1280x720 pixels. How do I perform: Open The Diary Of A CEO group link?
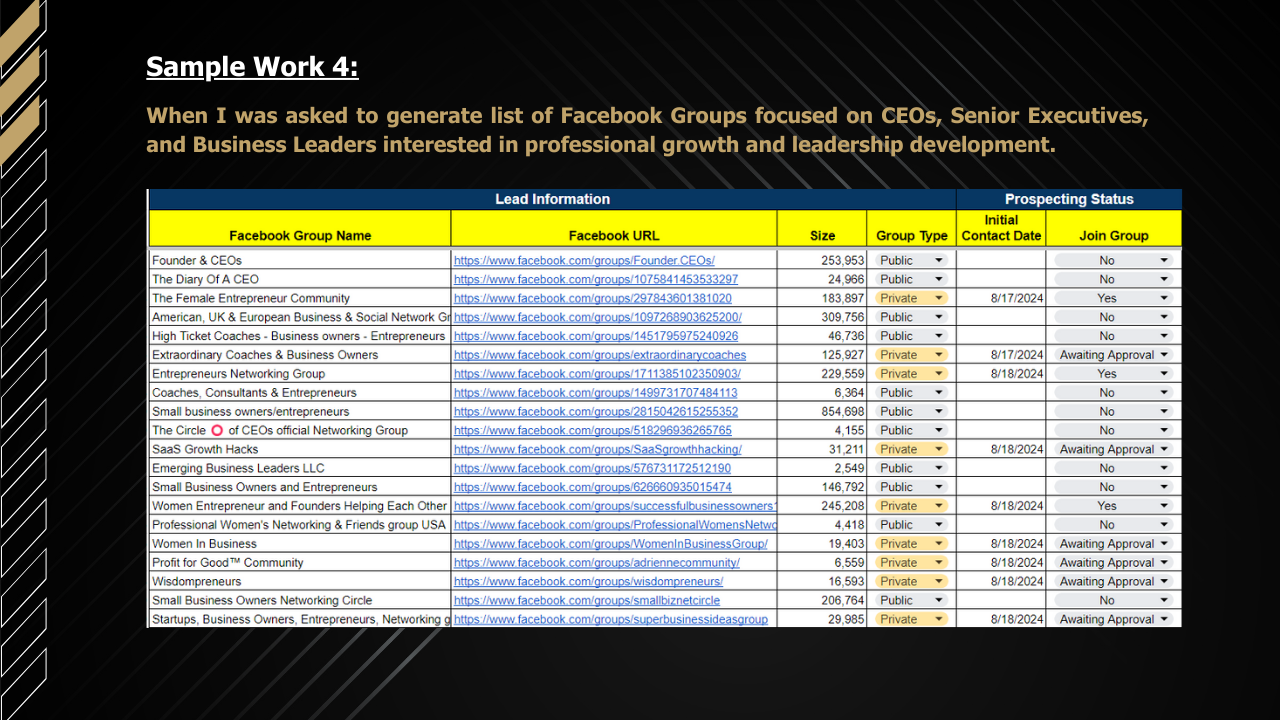pos(596,279)
